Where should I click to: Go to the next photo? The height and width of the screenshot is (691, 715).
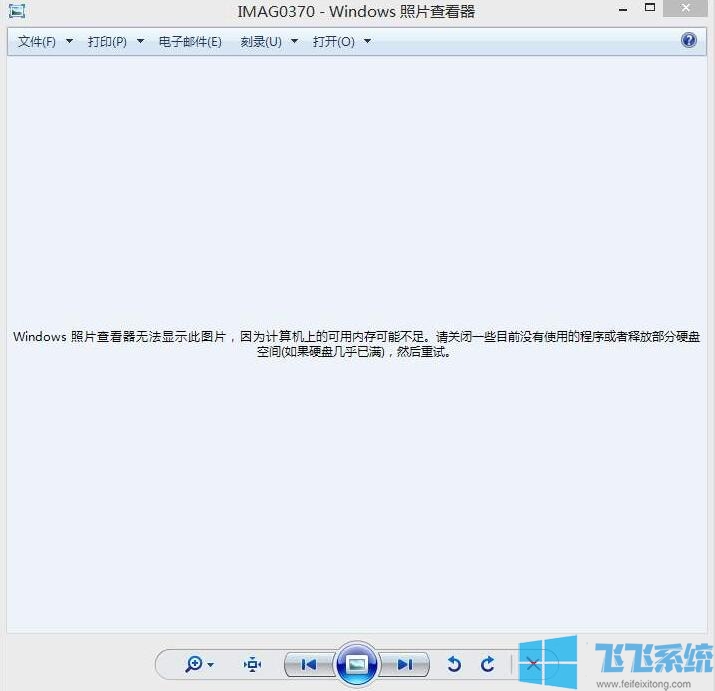[404, 664]
